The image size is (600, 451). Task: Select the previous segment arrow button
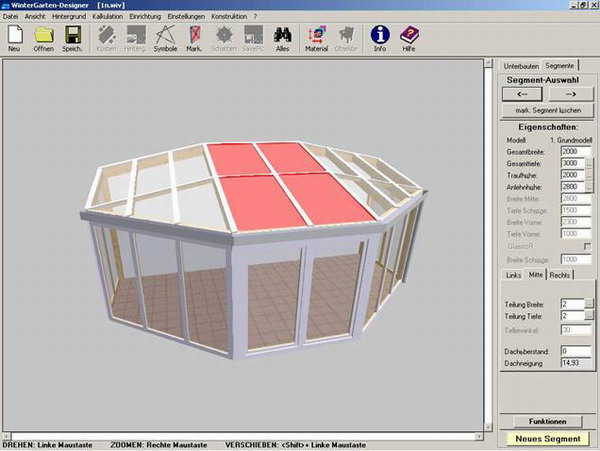[522, 94]
